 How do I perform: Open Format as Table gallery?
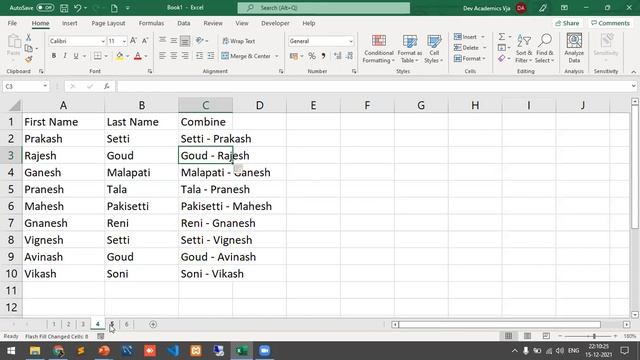pyautogui.click(x=409, y=49)
